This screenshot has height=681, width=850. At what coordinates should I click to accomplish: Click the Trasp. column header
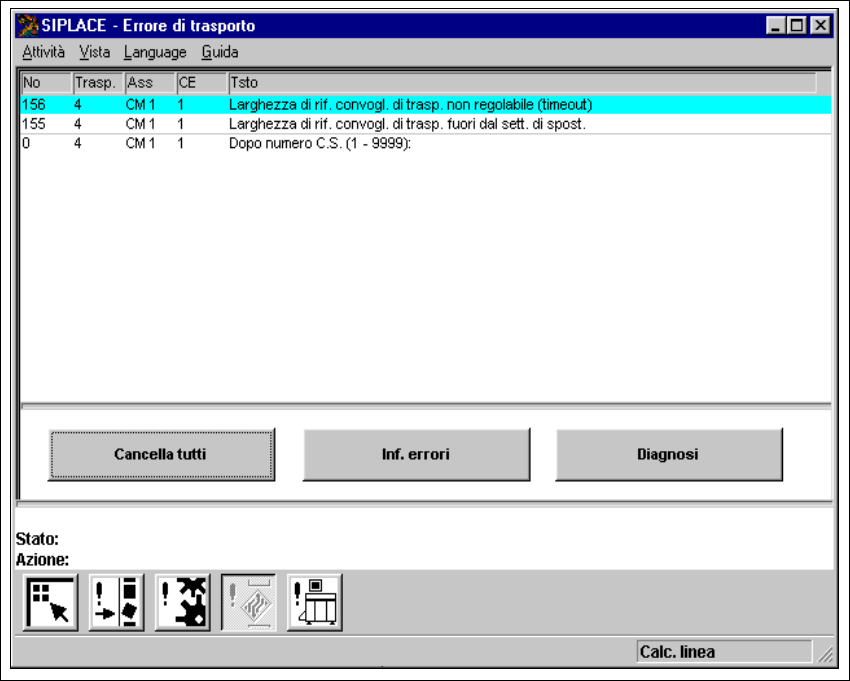click(98, 83)
